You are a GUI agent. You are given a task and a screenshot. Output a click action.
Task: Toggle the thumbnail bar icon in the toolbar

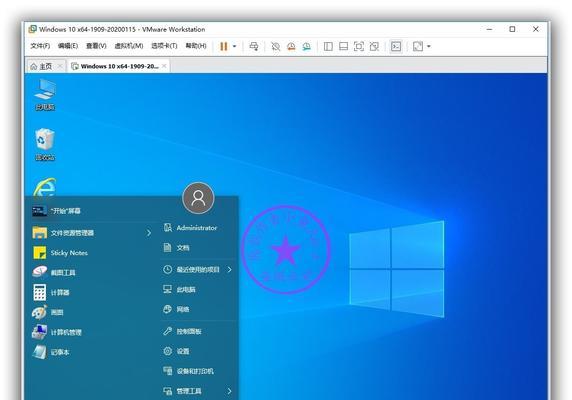point(343,46)
